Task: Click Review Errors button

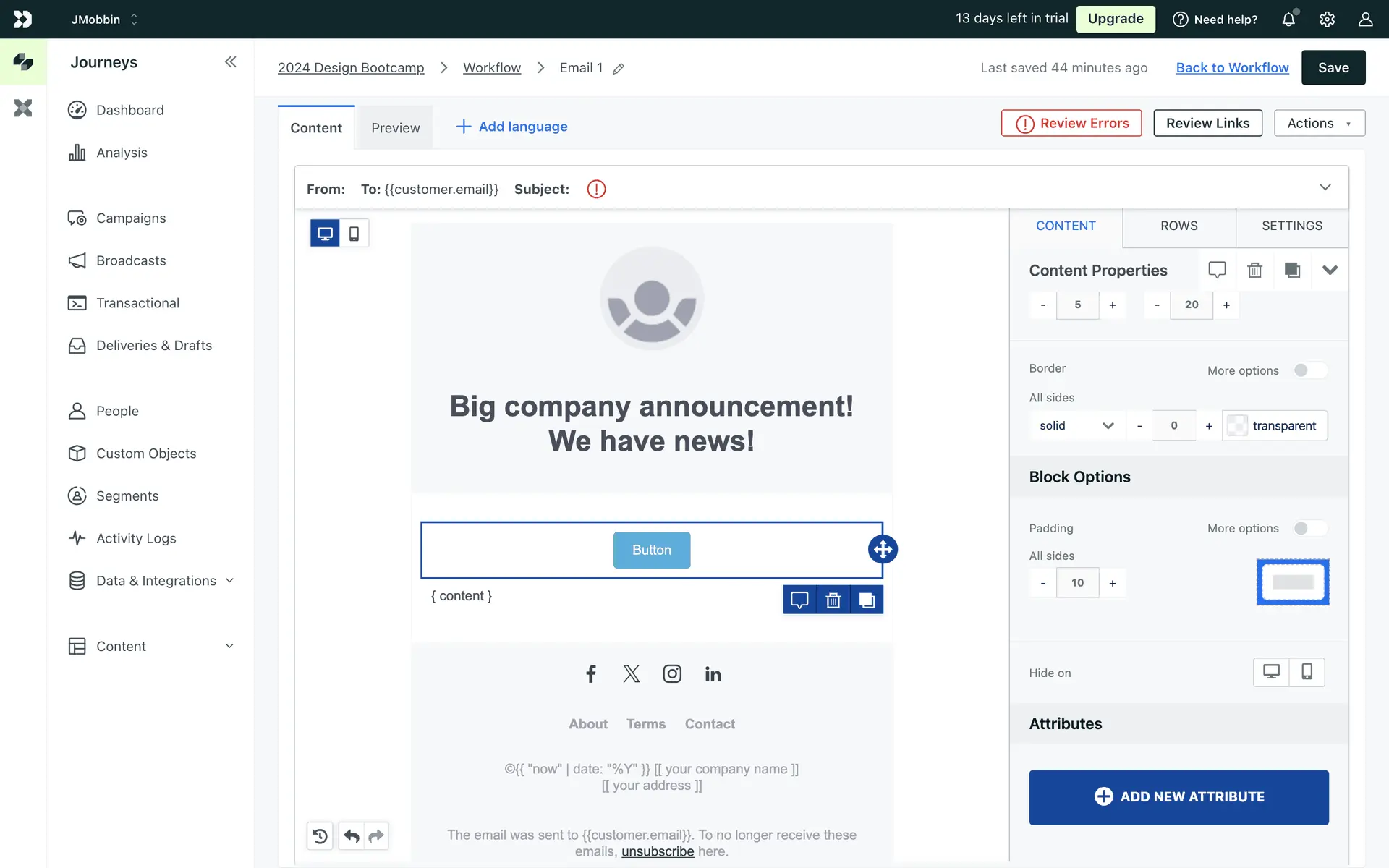Action: point(1071,123)
